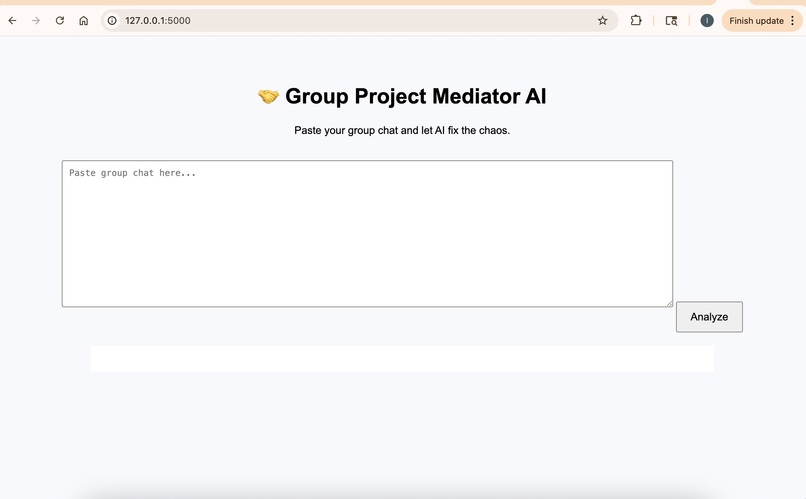Click into the Paste group chat textarea

(367, 234)
